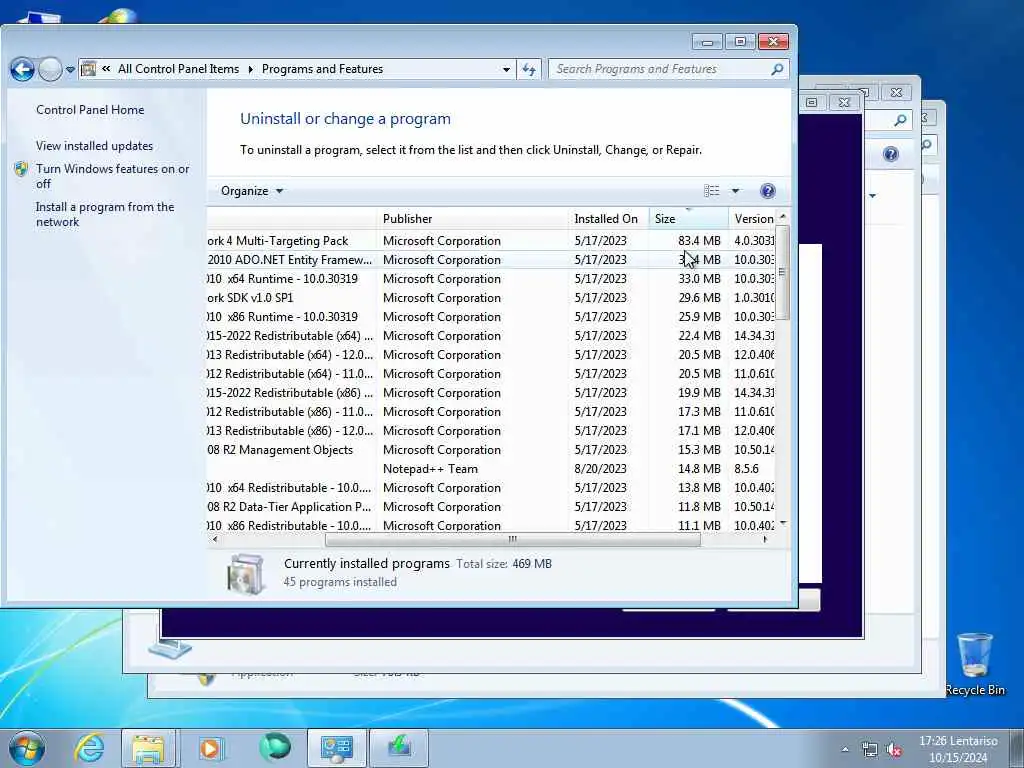This screenshot has width=1024, height=768.
Task: Click shield icon beside Turn Windows features
Action: coord(21,169)
